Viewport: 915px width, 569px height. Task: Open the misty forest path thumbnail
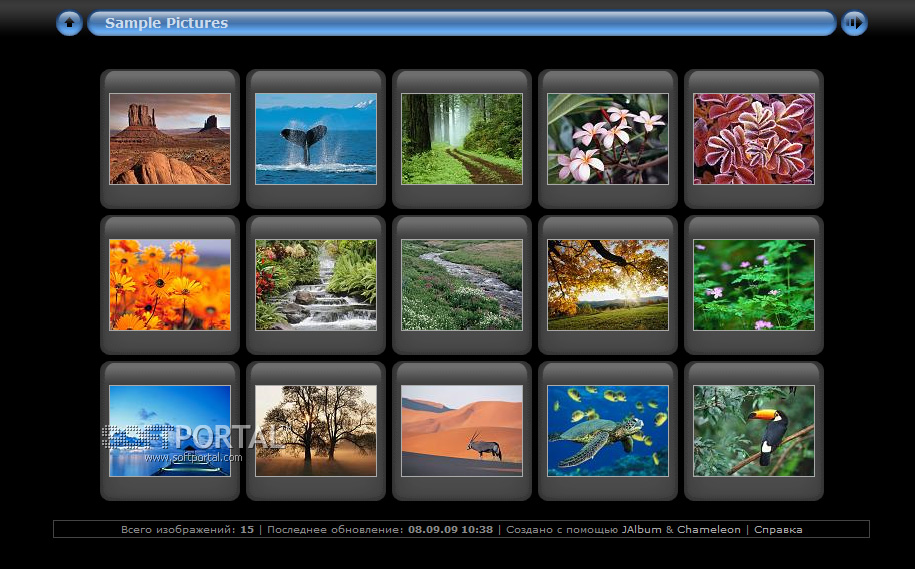tap(462, 139)
